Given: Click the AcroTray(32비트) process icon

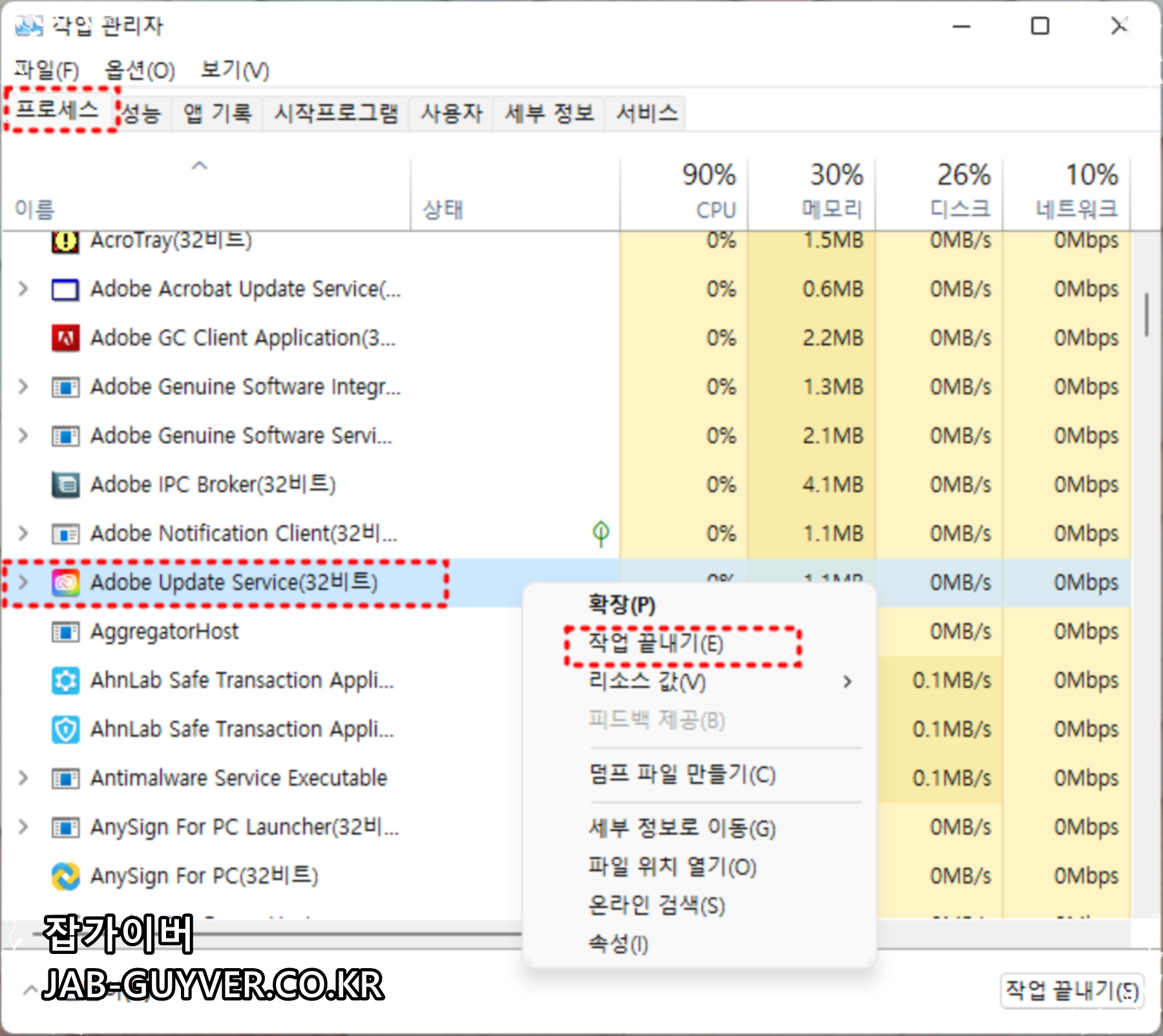Looking at the screenshot, I should 65,242.
